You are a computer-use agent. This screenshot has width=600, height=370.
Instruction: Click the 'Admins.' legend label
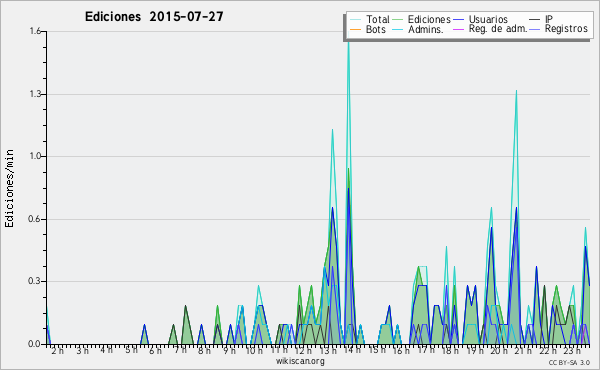(x=426, y=29)
